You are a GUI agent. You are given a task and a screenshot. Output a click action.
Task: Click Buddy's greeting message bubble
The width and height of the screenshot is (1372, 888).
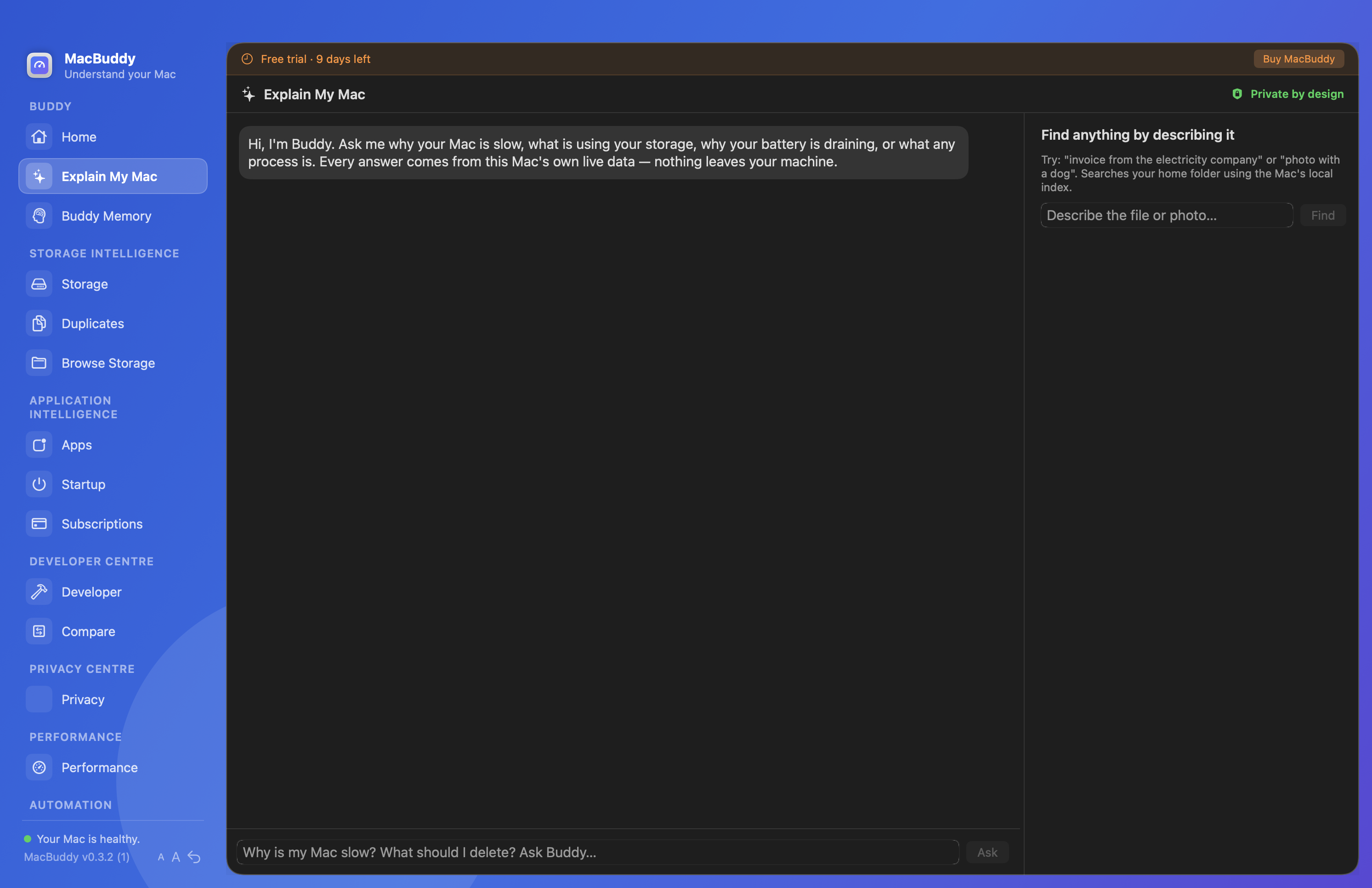pos(604,153)
